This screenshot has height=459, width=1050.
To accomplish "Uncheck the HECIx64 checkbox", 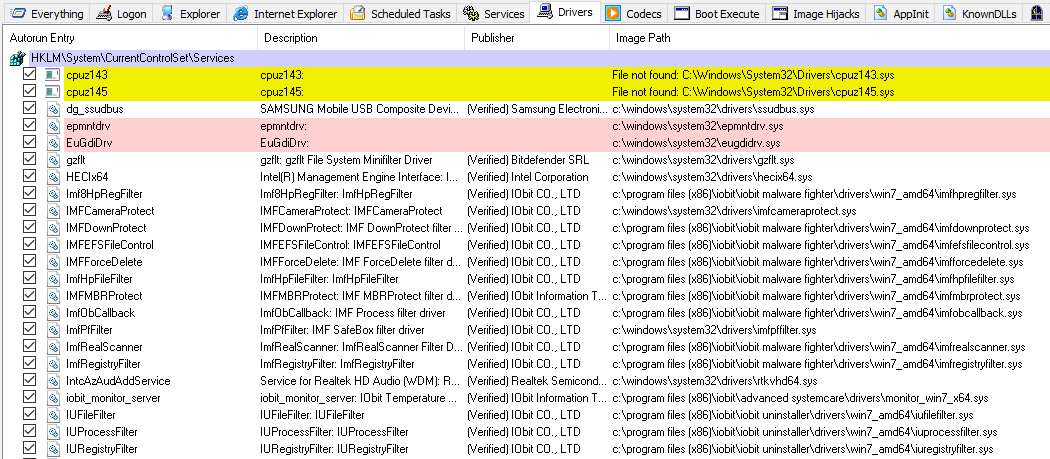I will click(29, 177).
